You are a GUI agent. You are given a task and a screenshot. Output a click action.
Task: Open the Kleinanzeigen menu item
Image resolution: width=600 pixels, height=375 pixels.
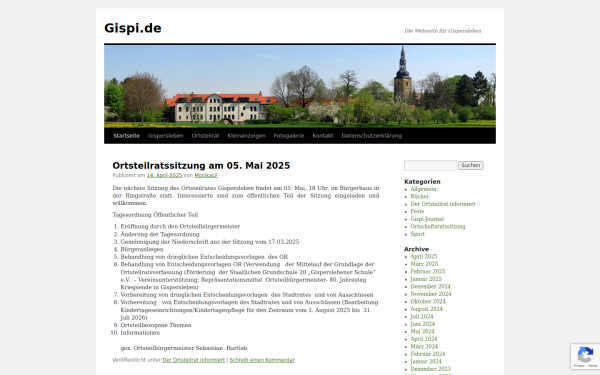coord(246,136)
